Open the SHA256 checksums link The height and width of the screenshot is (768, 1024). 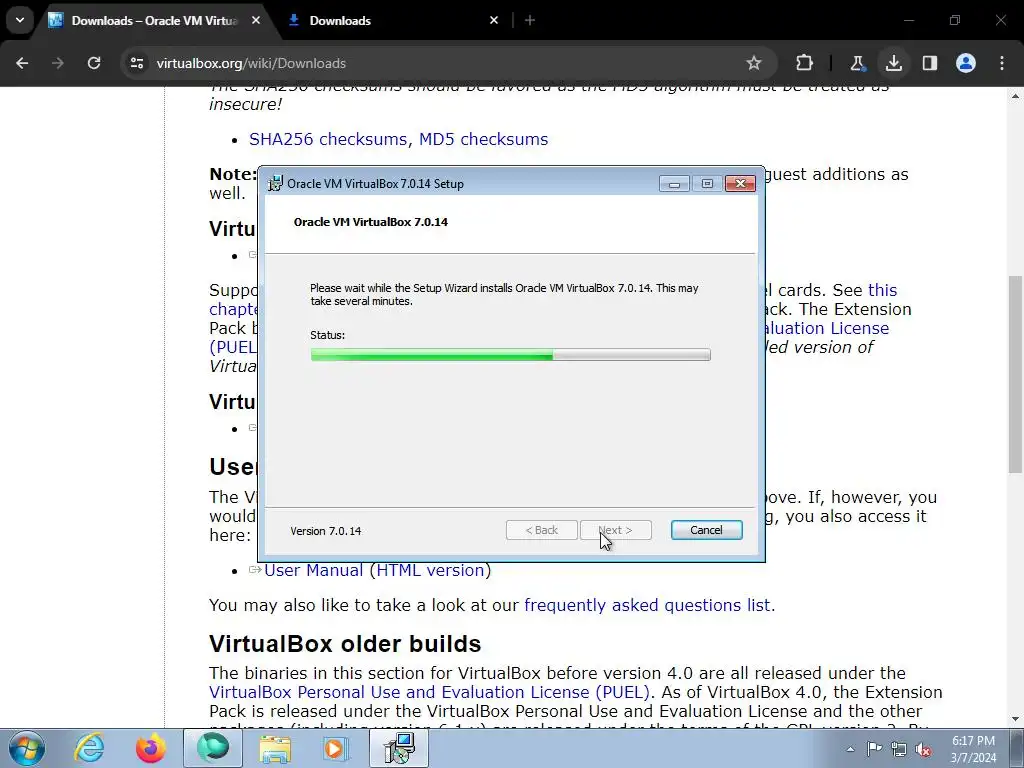click(328, 139)
